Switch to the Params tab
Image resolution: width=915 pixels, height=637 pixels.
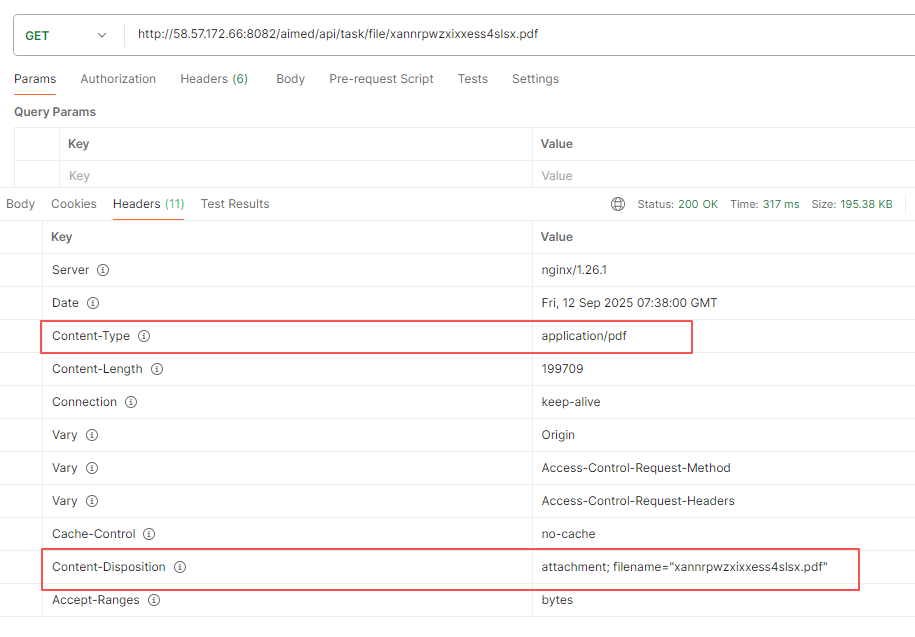(35, 79)
